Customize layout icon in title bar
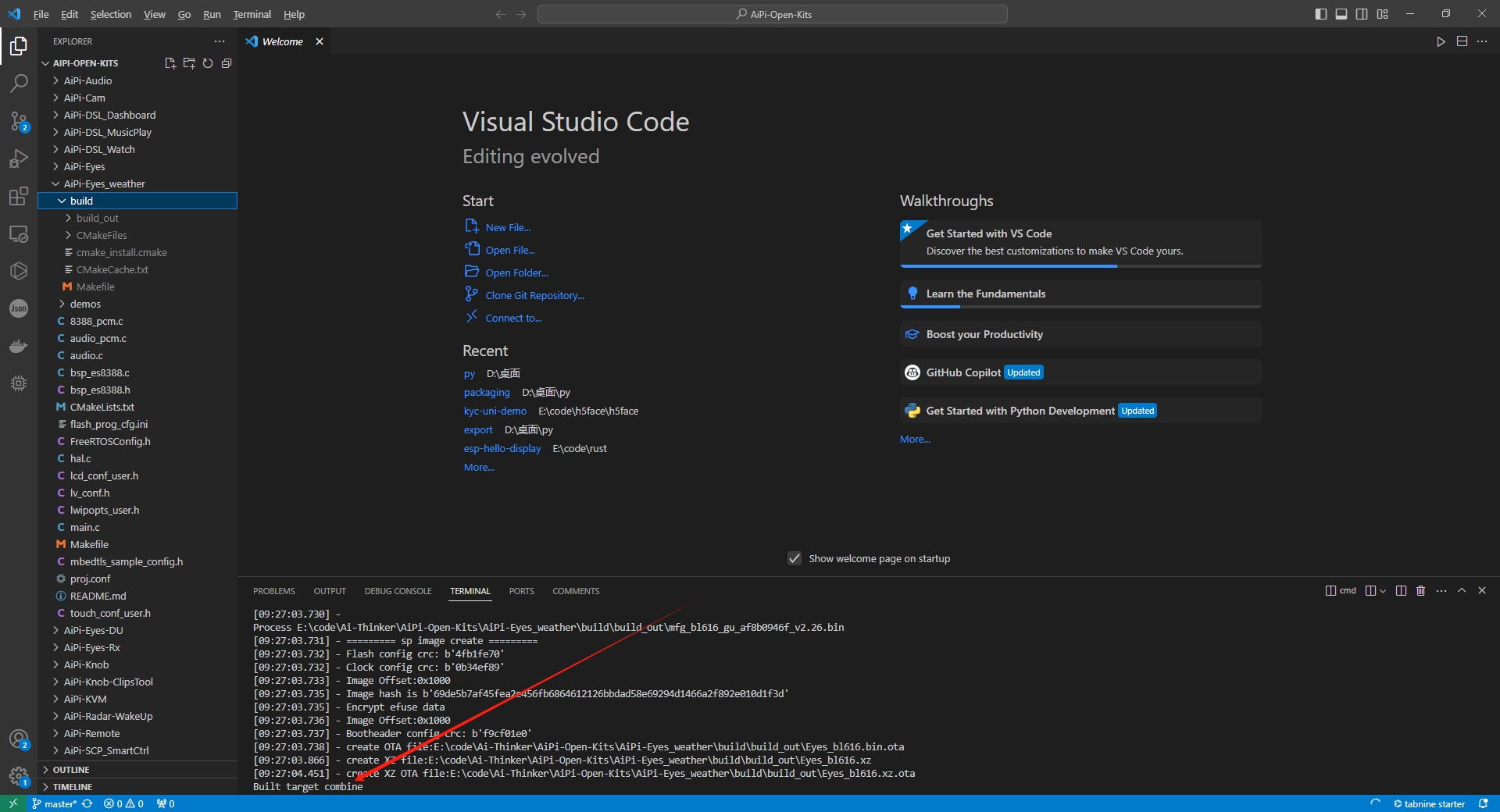Viewport: 1500px width, 812px height. coord(1383,14)
